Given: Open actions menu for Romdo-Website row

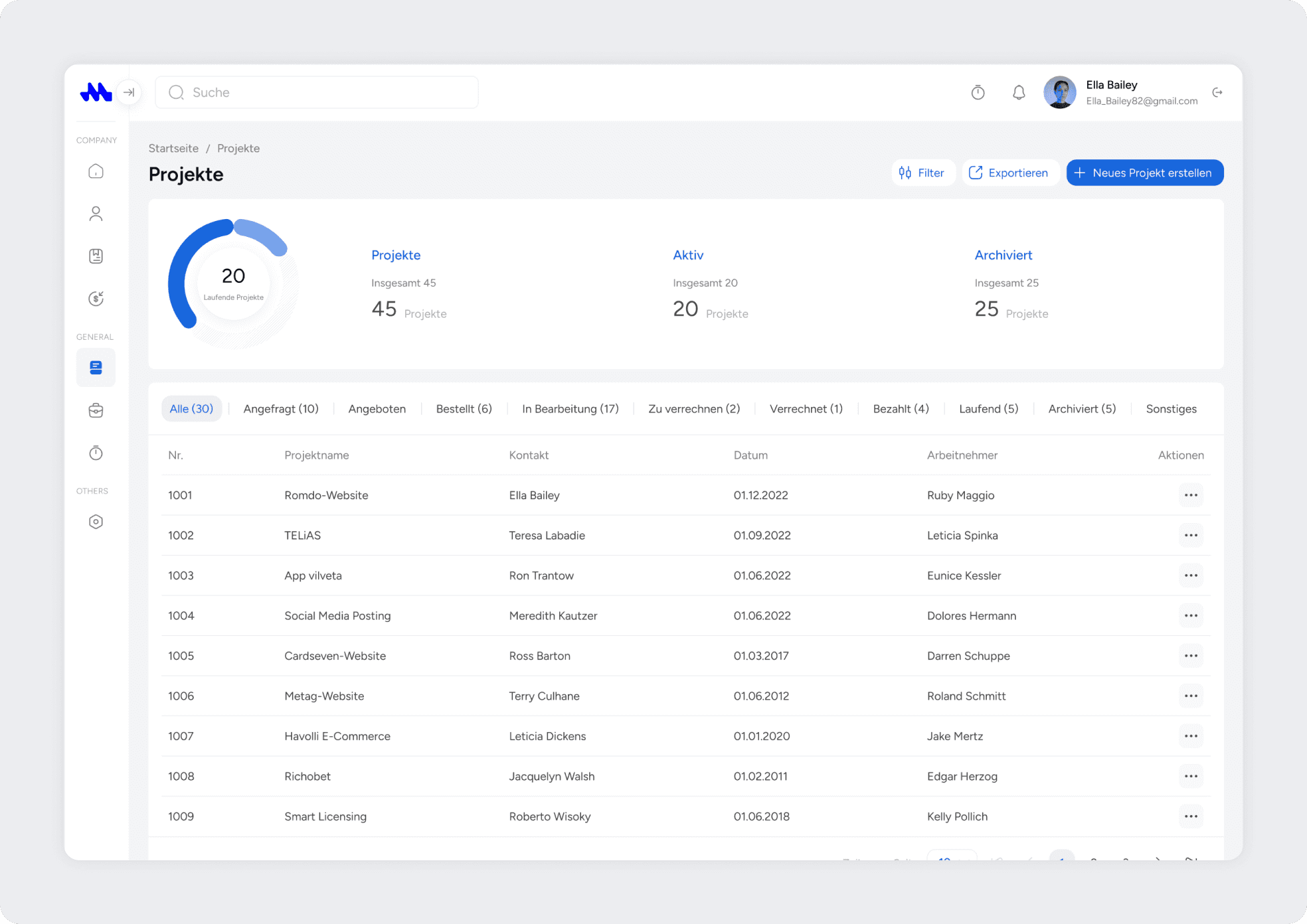Looking at the screenshot, I should (x=1191, y=495).
